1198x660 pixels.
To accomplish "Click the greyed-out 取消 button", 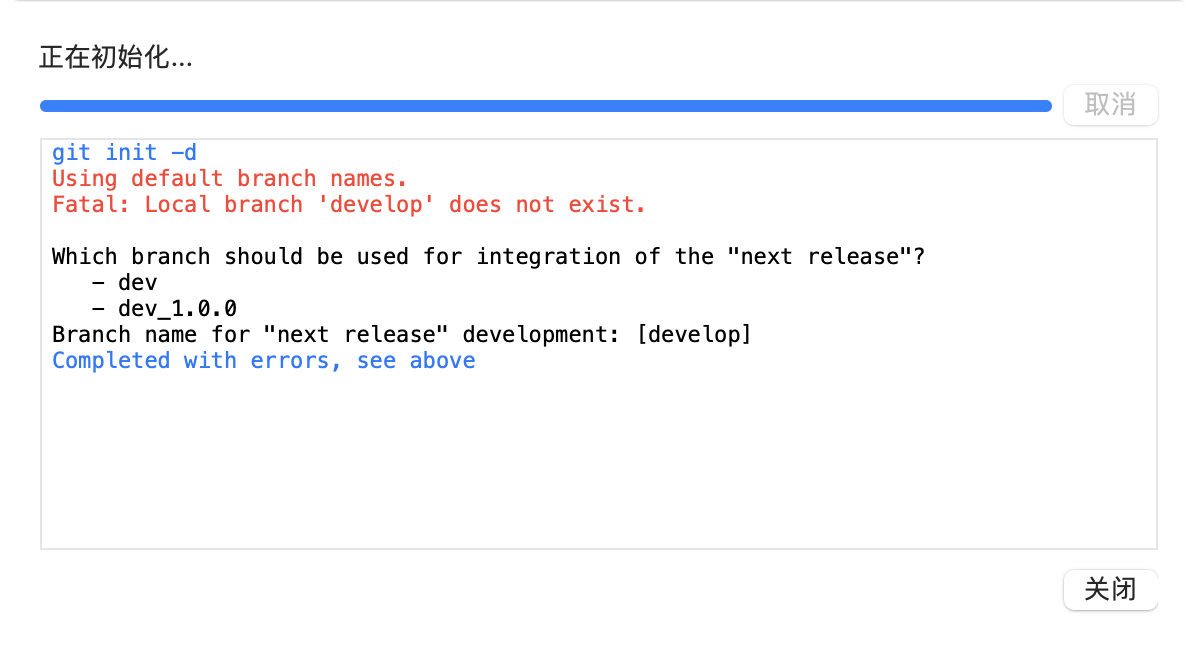I will point(1110,104).
